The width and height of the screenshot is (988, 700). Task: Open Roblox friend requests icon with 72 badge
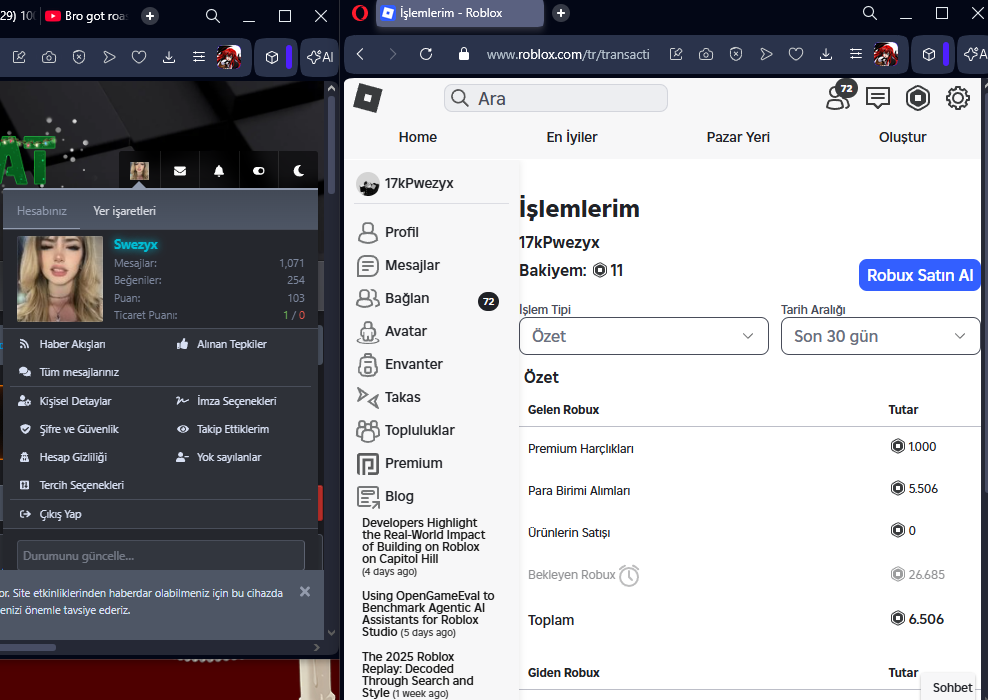point(840,96)
